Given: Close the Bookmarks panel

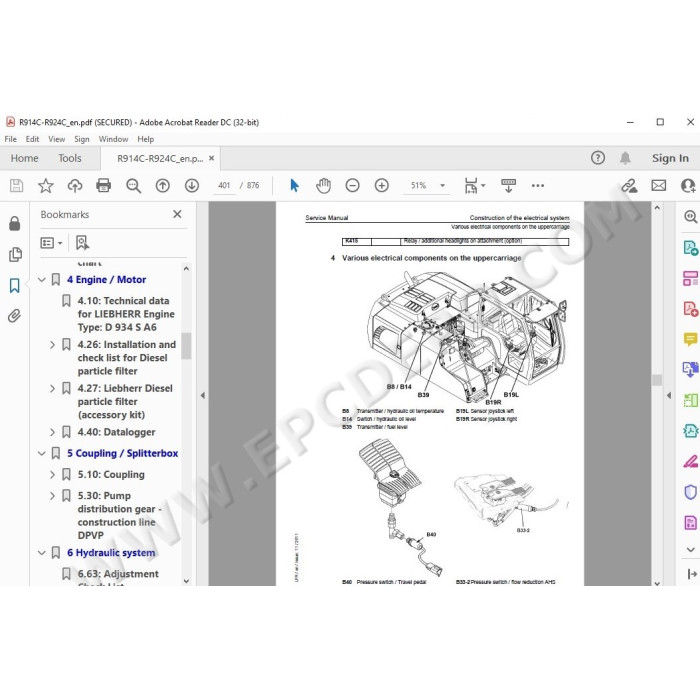Looking at the screenshot, I should [177, 214].
